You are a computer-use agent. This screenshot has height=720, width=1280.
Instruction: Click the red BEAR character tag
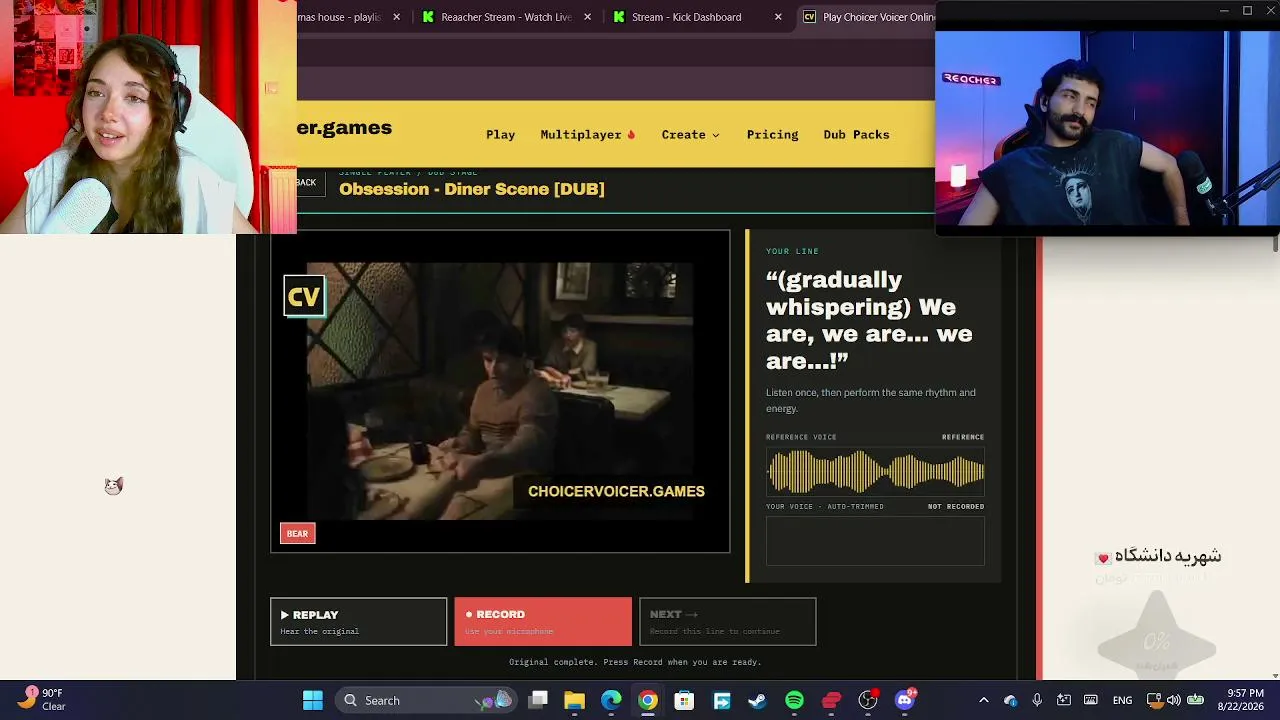[297, 534]
